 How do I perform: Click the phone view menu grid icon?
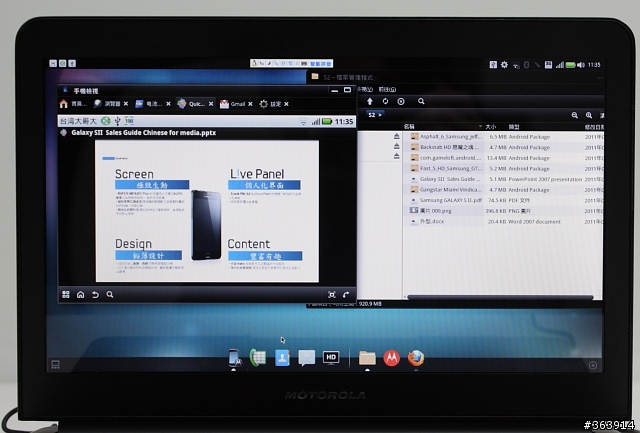(x=66, y=294)
